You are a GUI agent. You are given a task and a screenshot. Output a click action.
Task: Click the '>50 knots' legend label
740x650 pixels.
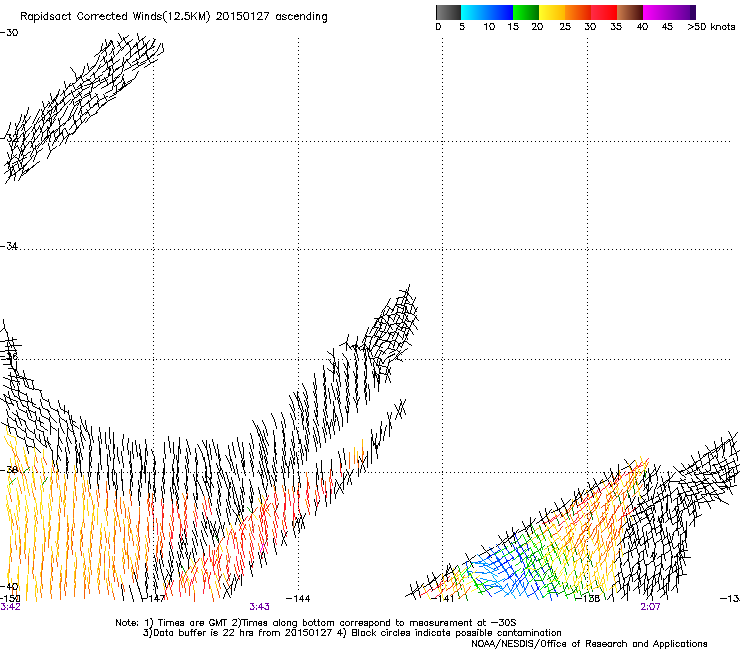coord(711,27)
